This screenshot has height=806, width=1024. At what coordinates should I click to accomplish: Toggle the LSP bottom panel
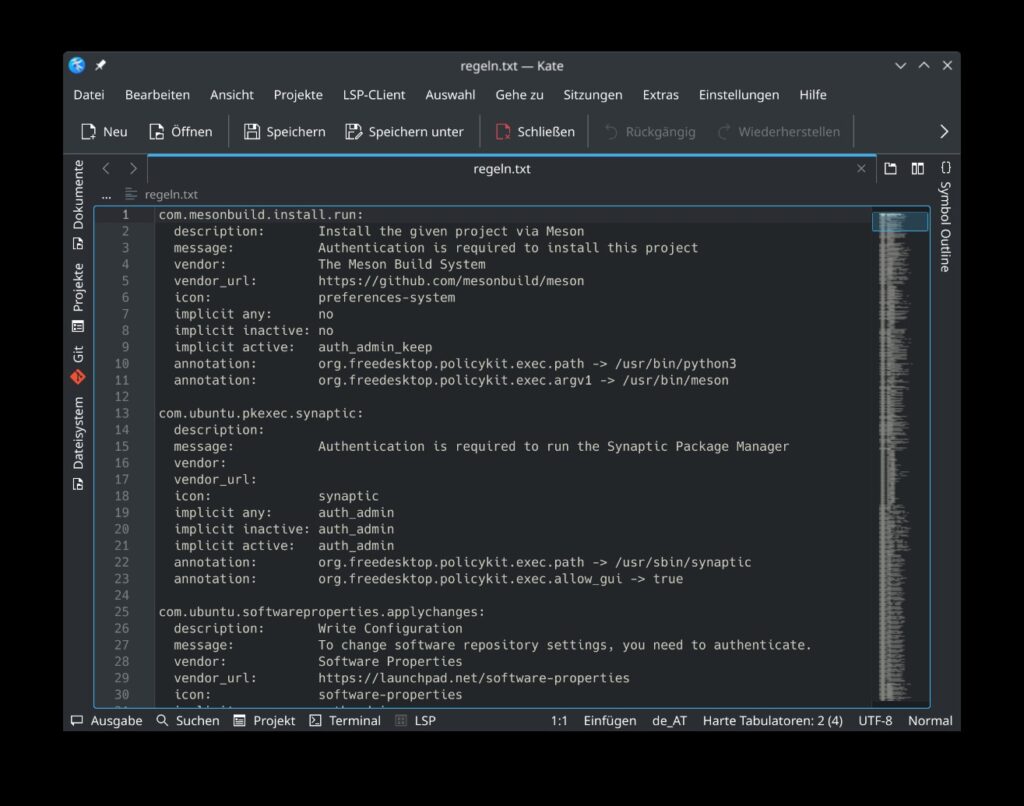point(415,720)
